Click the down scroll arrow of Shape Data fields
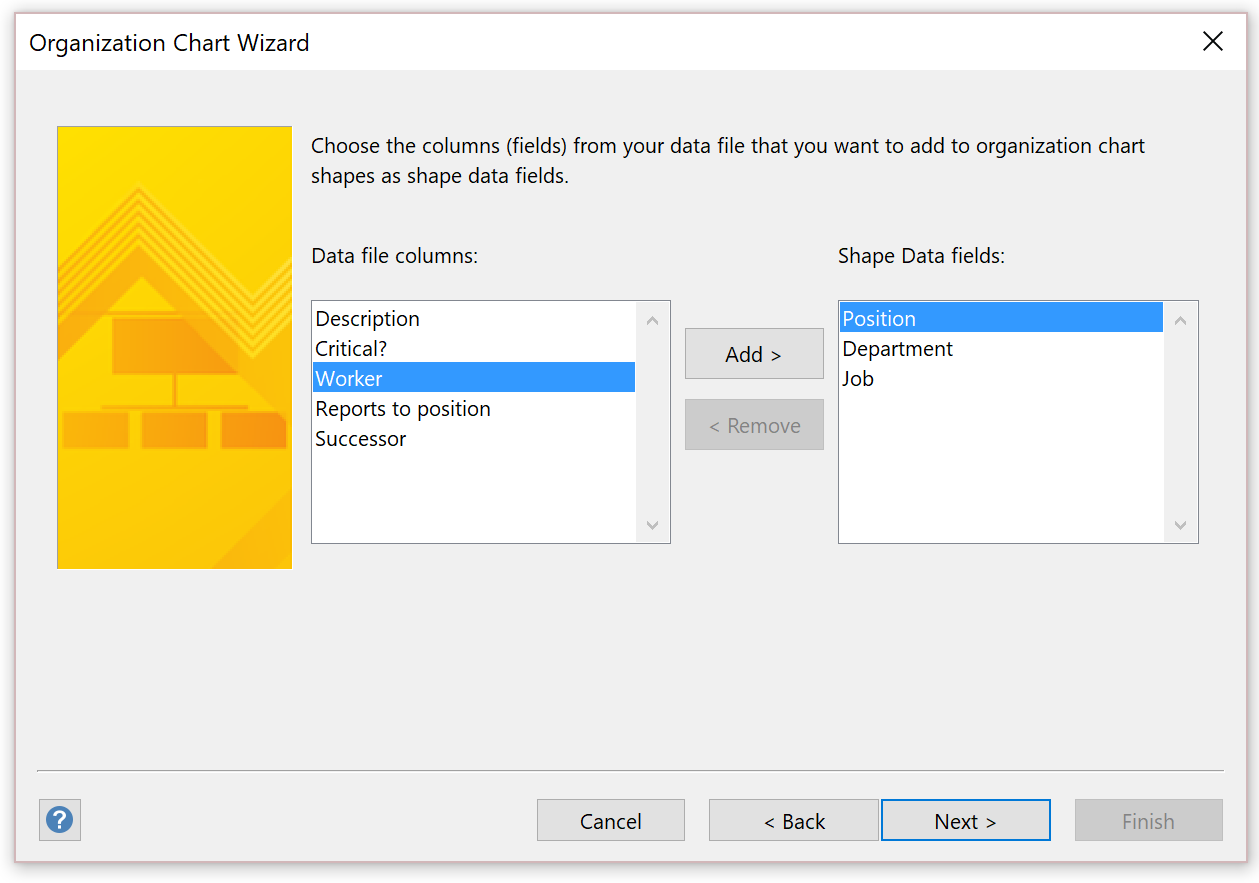 (1180, 525)
